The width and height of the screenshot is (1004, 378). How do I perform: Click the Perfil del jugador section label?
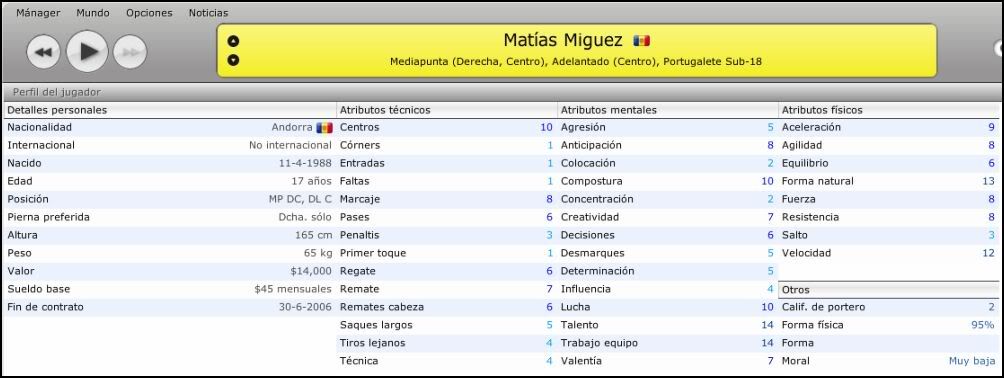57,92
